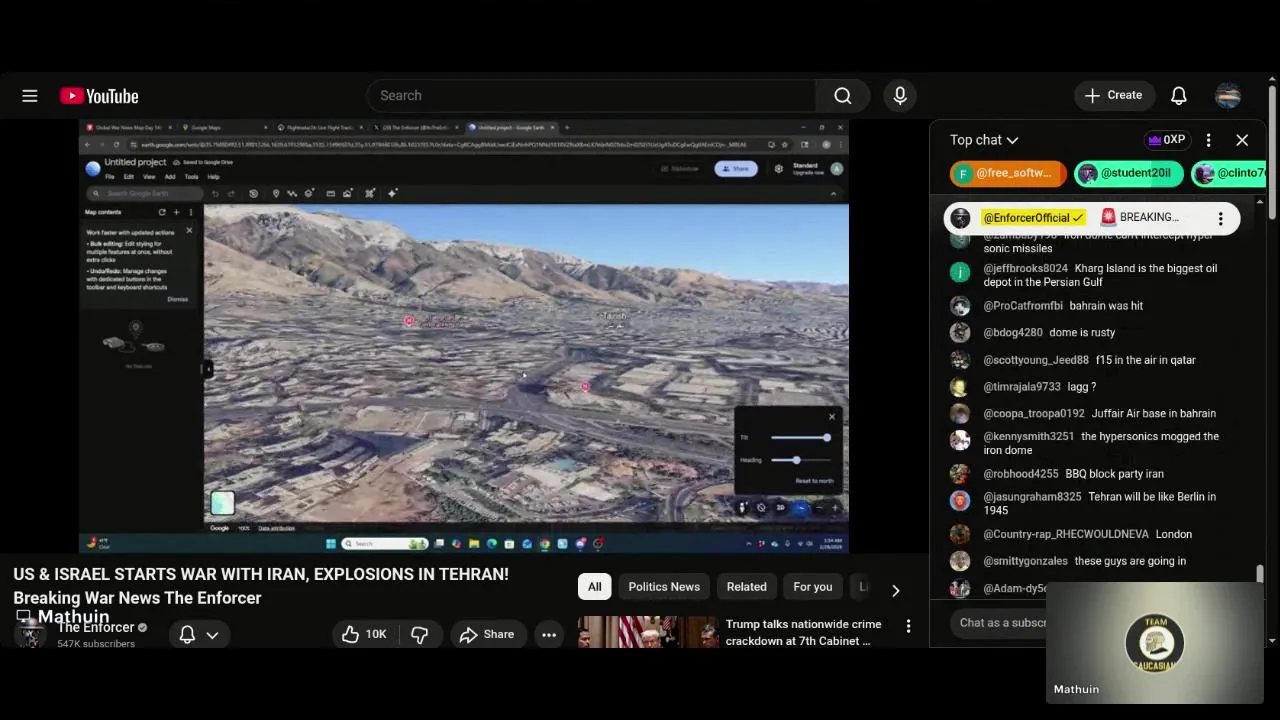Viewport: 1280px width, 720px height.
Task: Select the For you chip
Action: click(x=813, y=587)
